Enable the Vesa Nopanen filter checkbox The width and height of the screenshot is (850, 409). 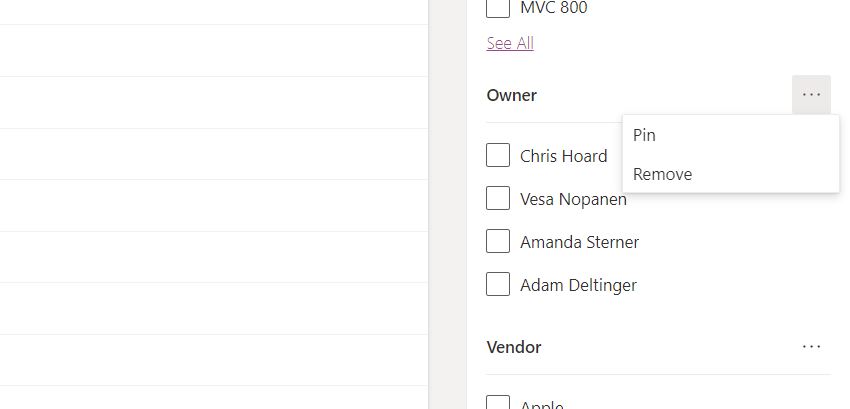point(498,199)
